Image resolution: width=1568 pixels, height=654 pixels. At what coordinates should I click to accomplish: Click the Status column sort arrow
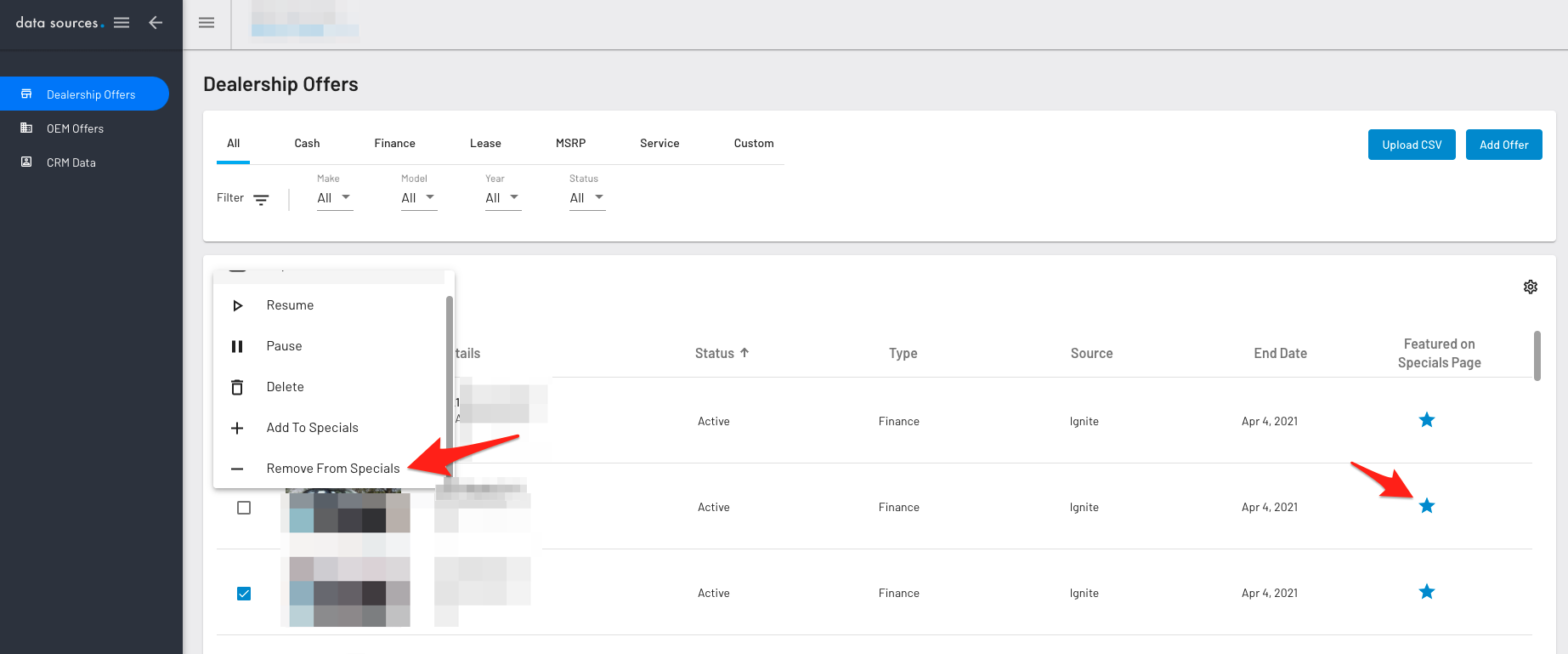[744, 353]
